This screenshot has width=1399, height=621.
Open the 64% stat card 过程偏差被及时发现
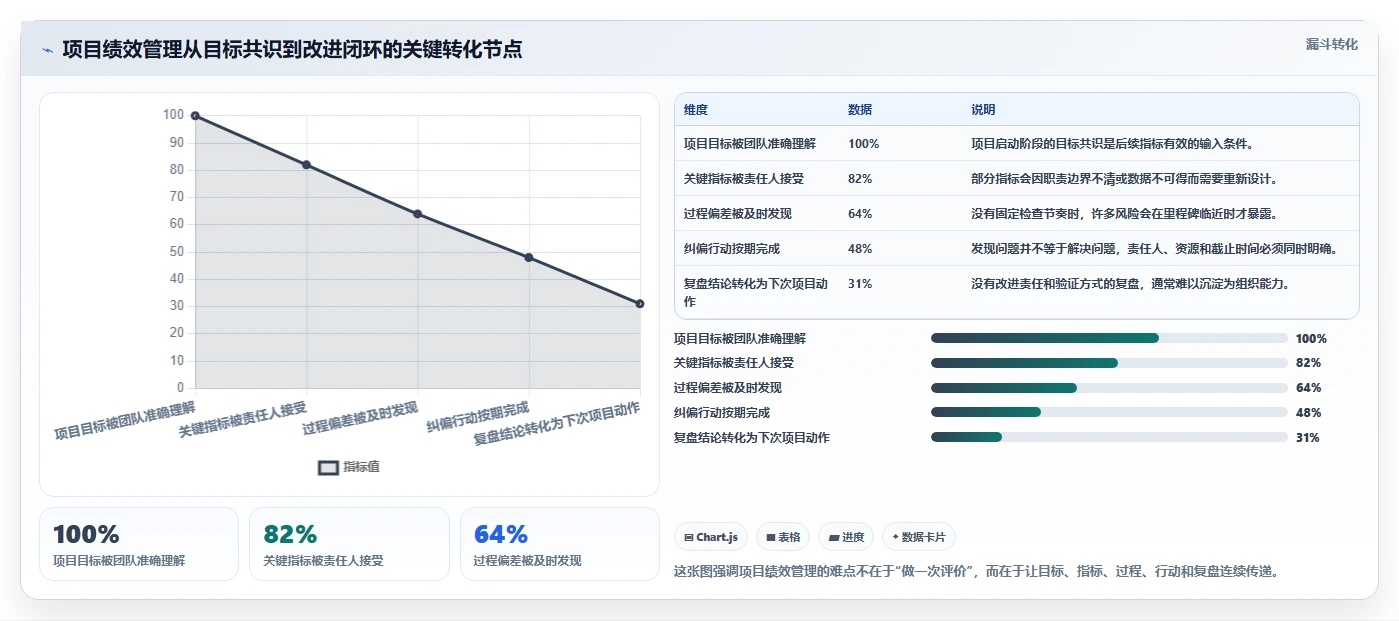[560, 544]
